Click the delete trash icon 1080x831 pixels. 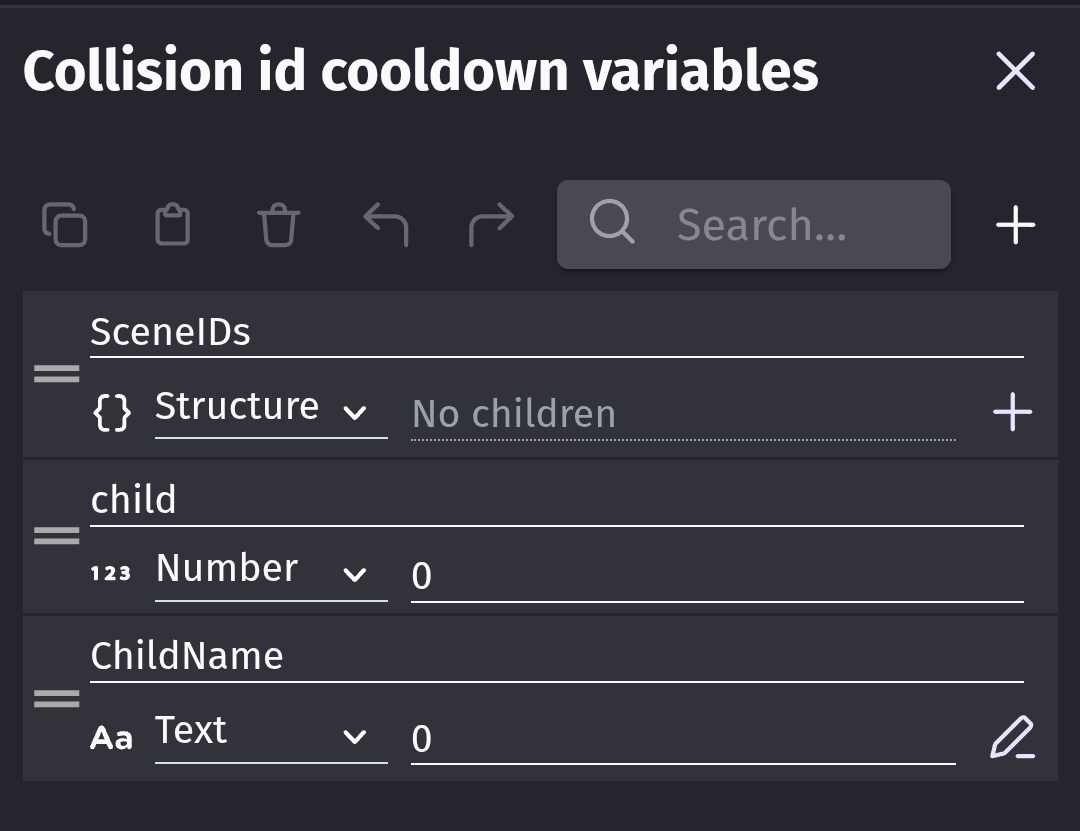(x=279, y=224)
